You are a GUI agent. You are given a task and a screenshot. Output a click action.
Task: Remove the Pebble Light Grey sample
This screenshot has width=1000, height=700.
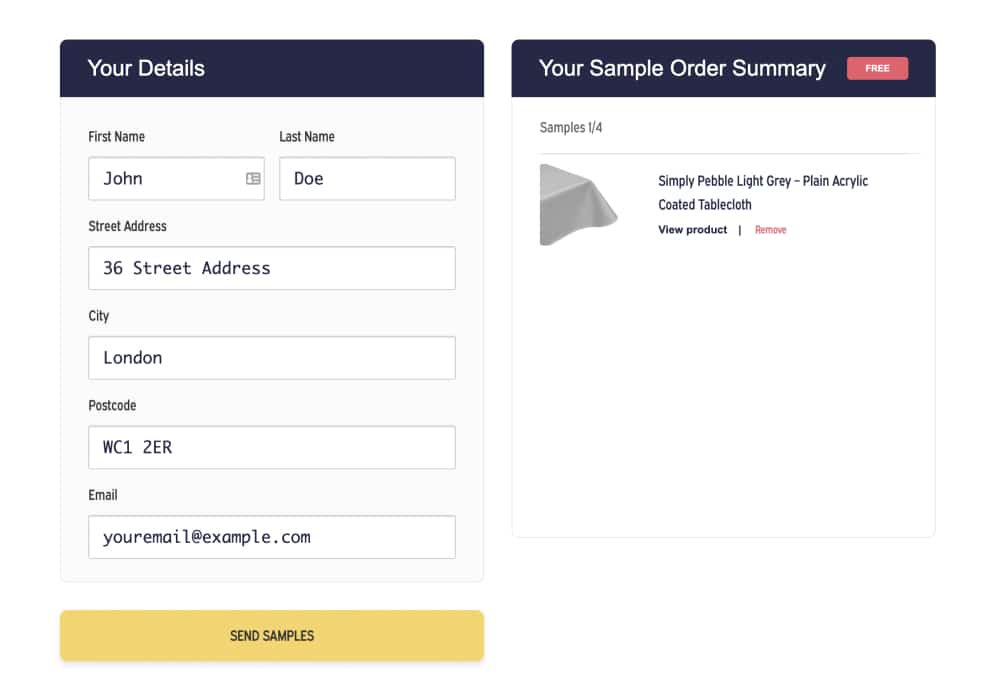coord(770,230)
